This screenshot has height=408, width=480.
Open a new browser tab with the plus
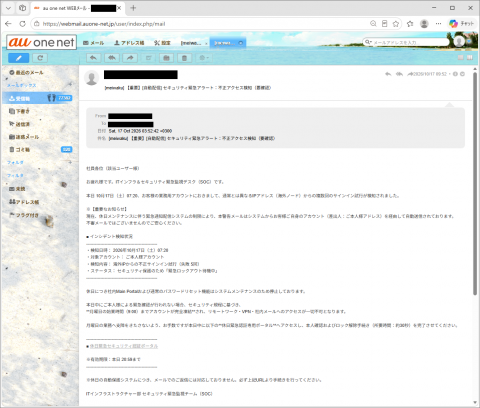point(133,8)
